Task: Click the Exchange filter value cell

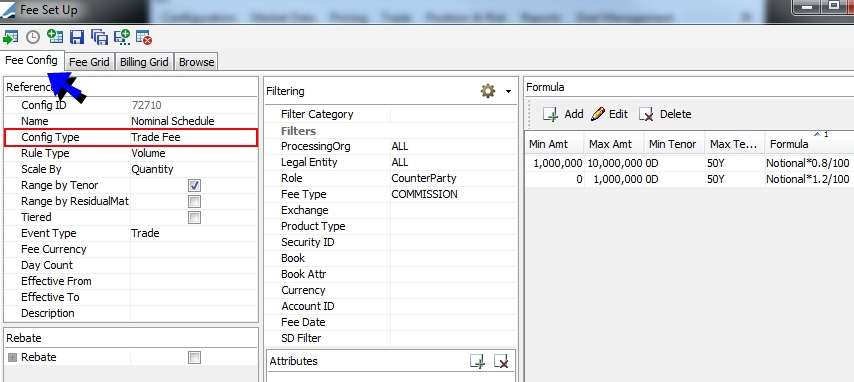Action: 453,210
